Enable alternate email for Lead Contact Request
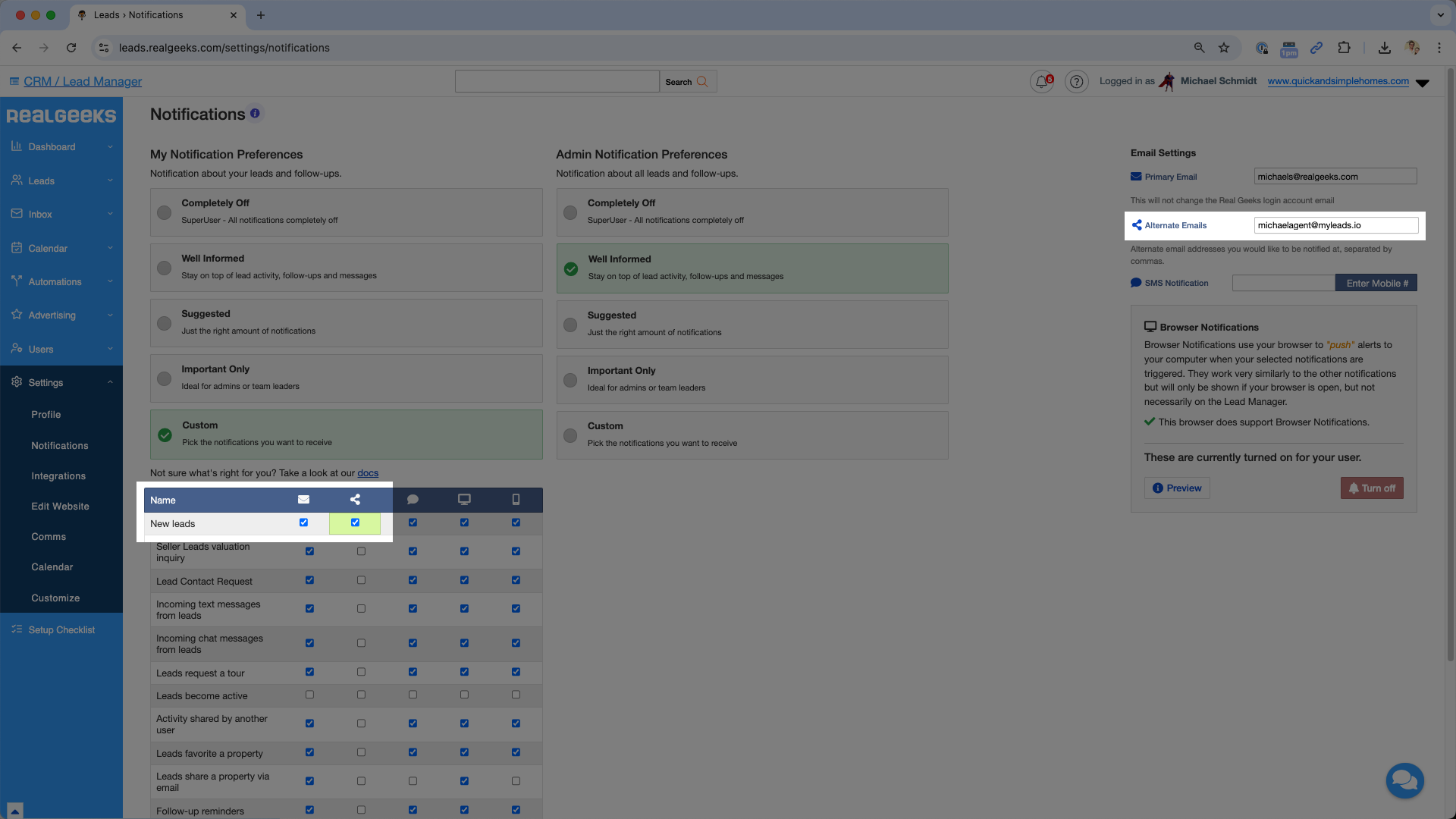The height and width of the screenshot is (819, 1456). [361, 580]
